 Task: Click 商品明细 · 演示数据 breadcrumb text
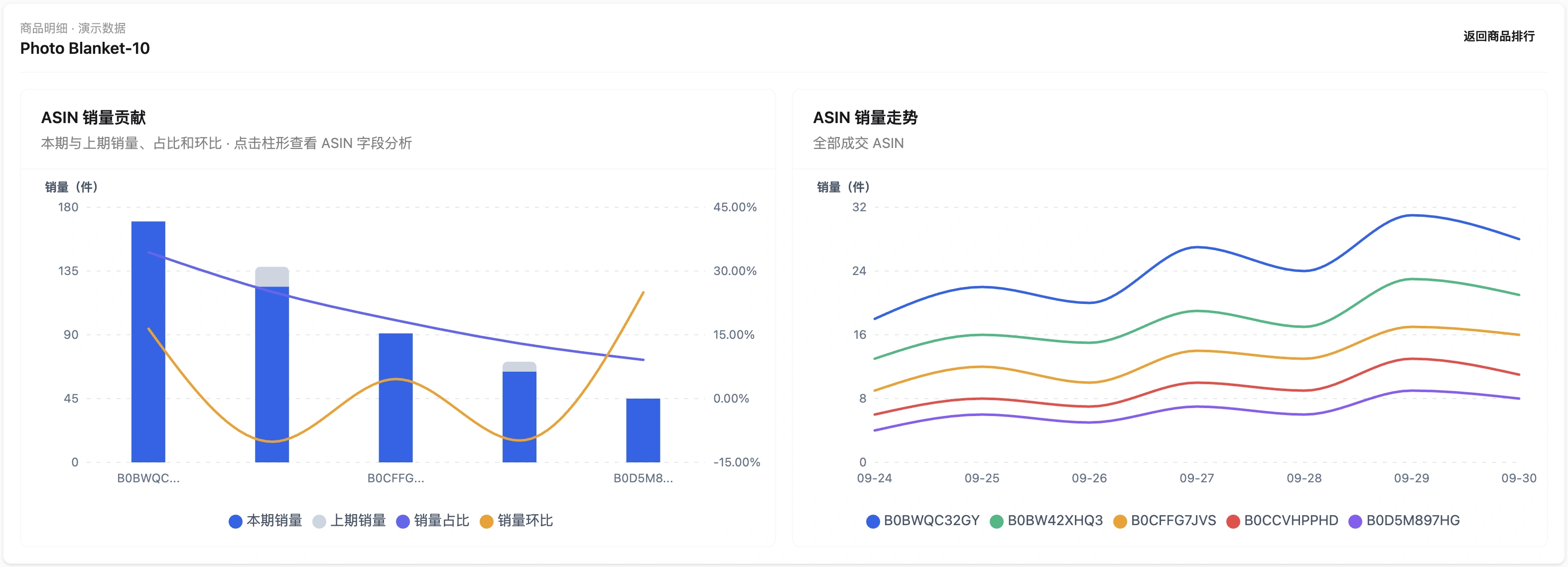73,28
